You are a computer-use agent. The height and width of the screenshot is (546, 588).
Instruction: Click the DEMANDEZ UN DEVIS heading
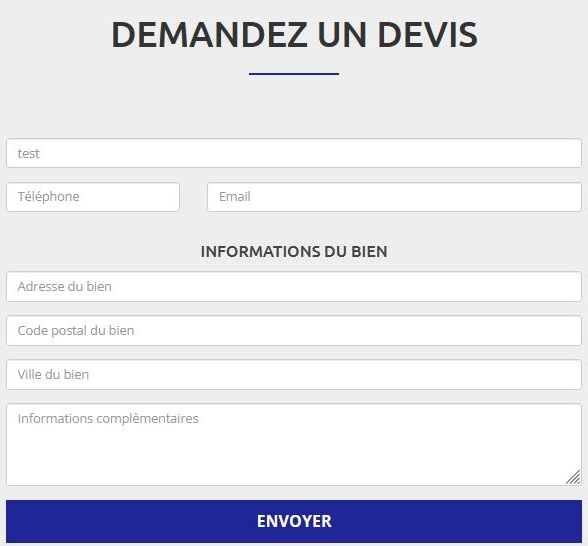coord(294,34)
